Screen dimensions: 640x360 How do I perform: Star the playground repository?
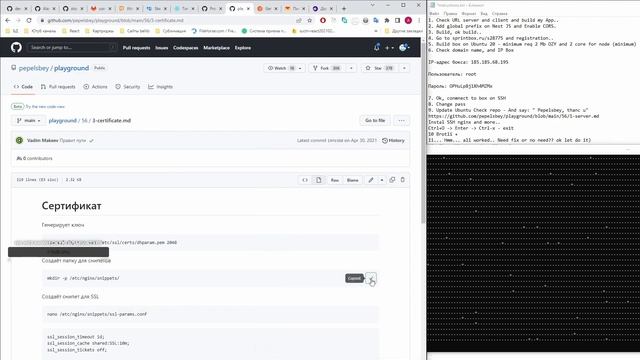[380, 68]
